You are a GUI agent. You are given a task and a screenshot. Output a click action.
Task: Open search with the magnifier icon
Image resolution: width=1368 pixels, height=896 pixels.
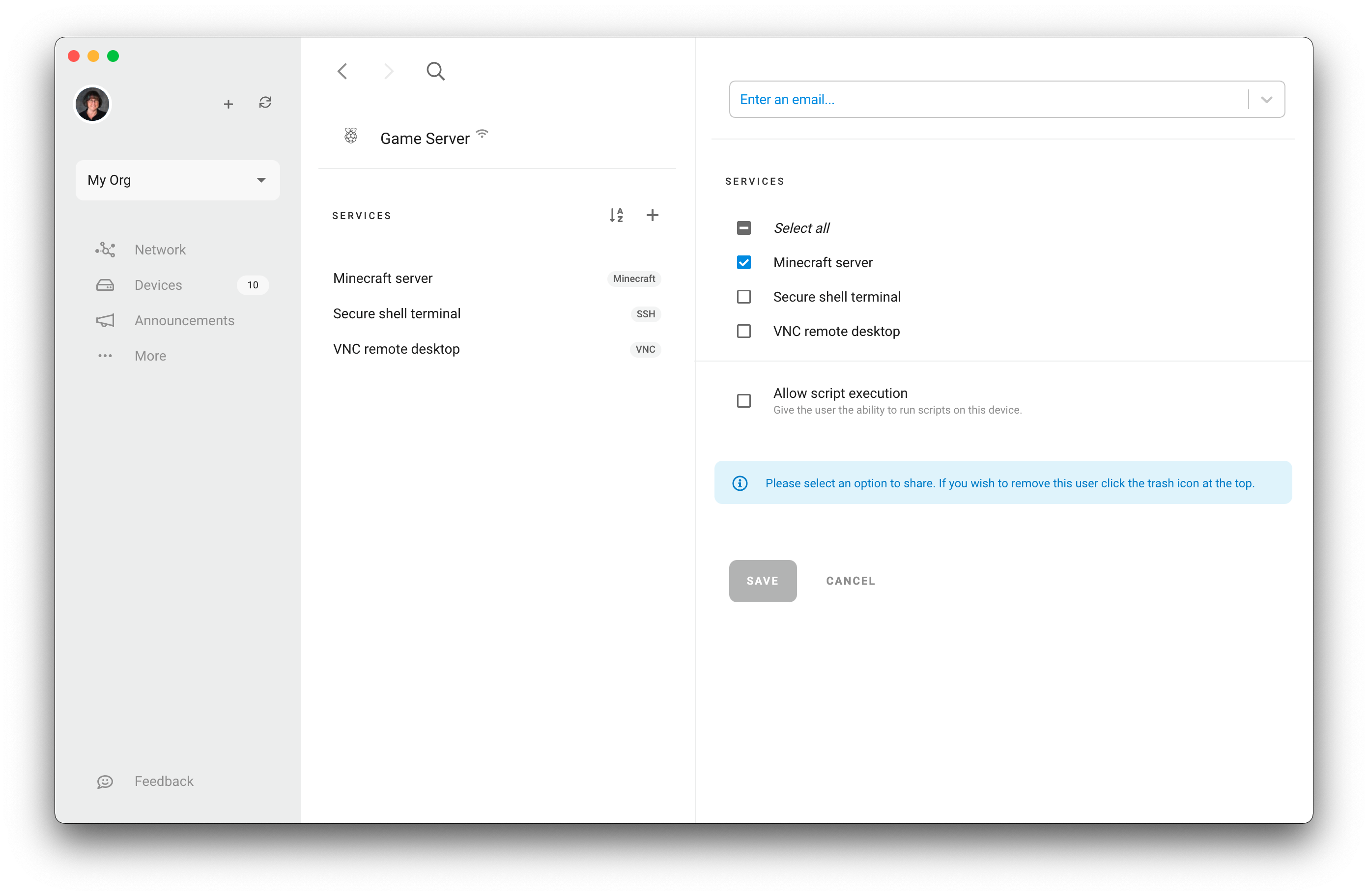pyautogui.click(x=435, y=71)
